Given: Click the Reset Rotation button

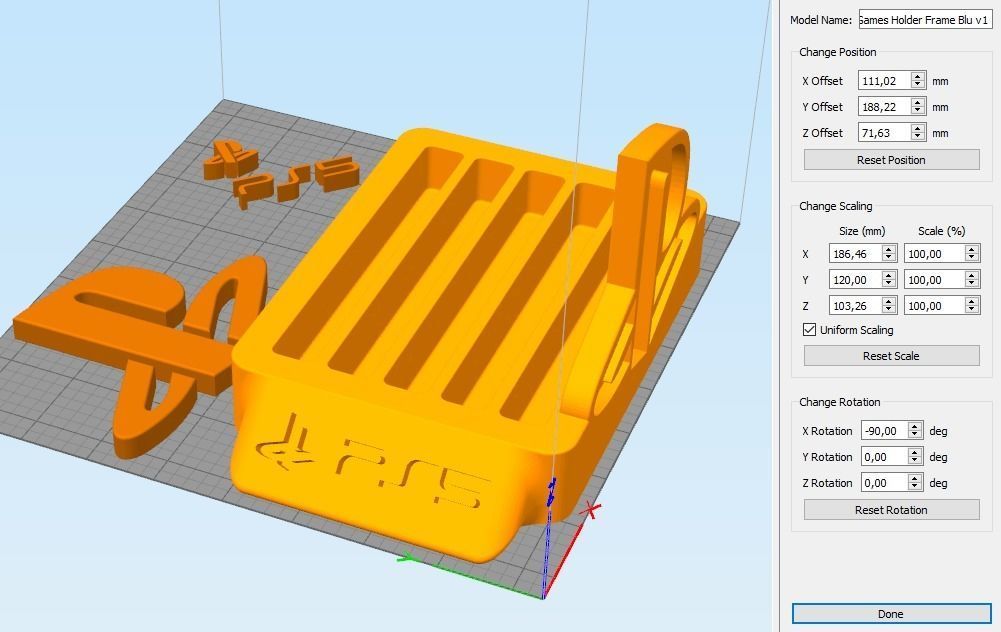Looking at the screenshot, I should [x=891, y=509].
